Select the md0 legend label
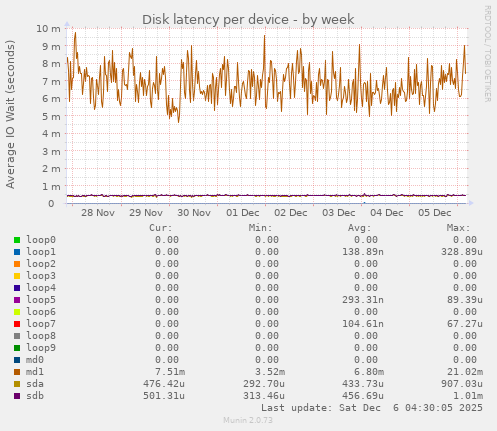This screenshot has width=497, height=431. (x=35, y=360)
